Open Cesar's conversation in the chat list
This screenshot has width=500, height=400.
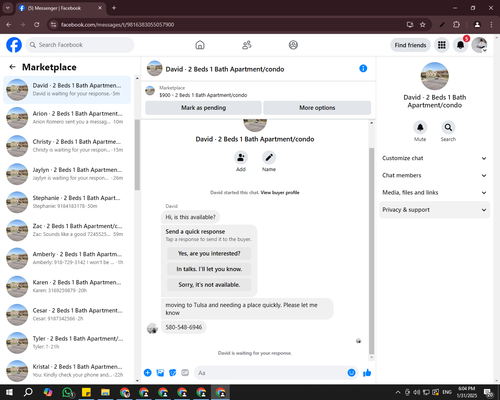[x=67, y=314]
